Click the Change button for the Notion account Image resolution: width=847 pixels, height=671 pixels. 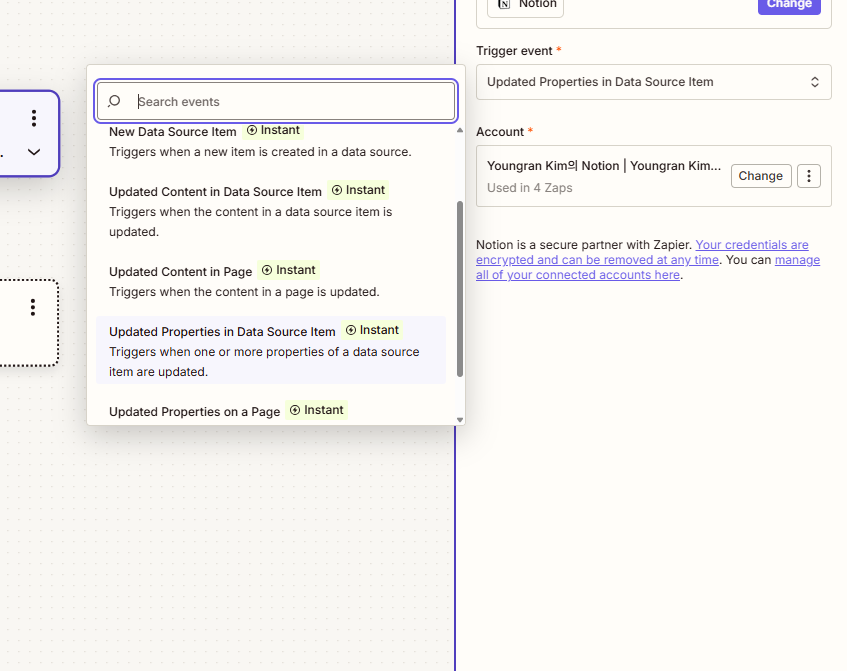point(761,176)
